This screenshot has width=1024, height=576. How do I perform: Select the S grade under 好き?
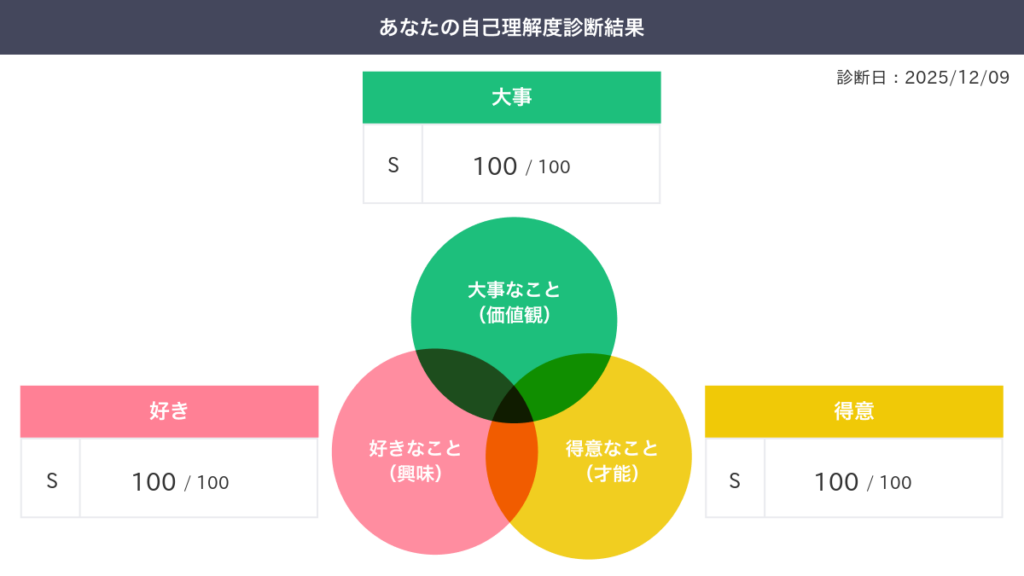pos(51,481)
